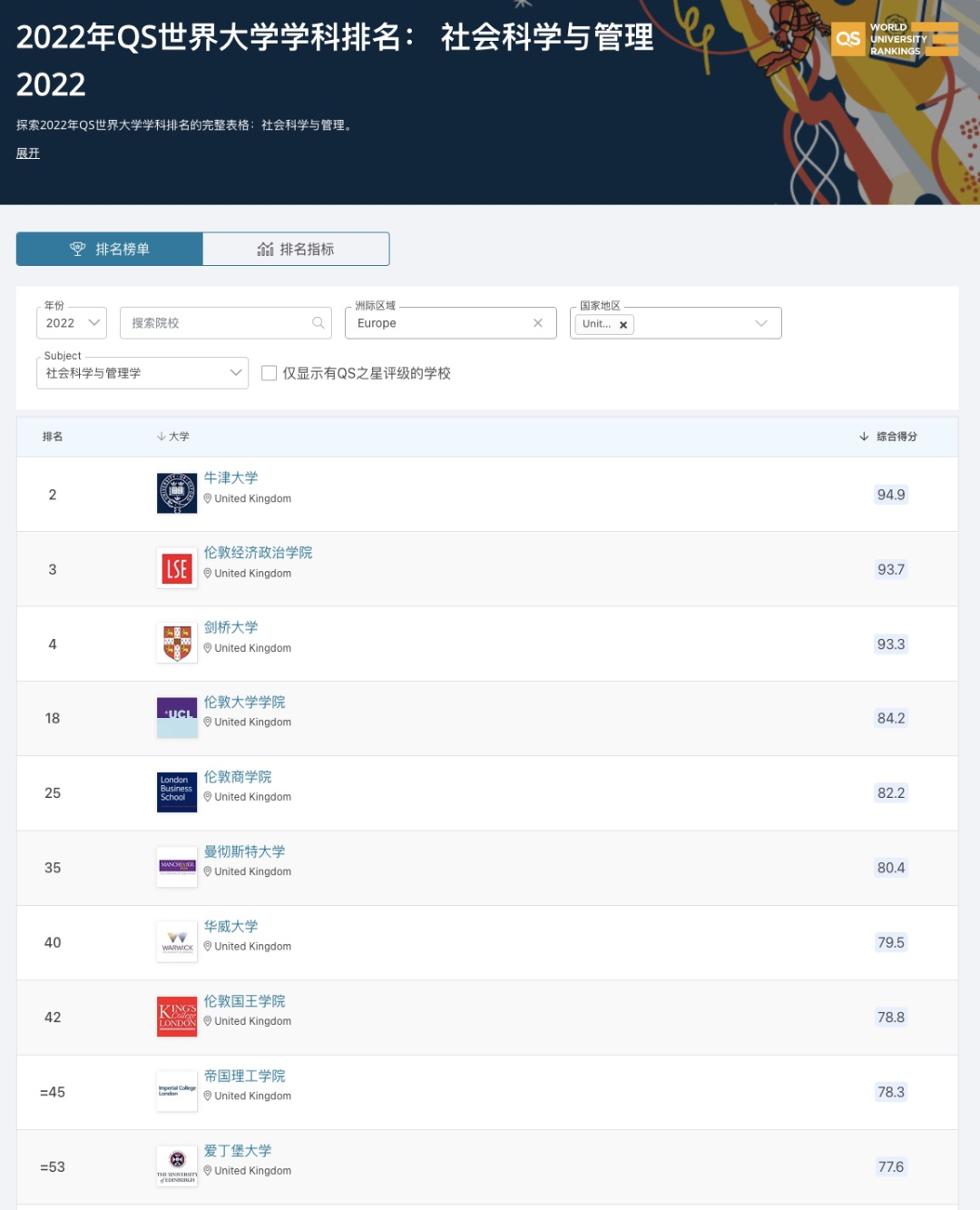Viewport: 980px width, 1210px height.
Task: Click the score 79.5 for 华威大学
Action: (891, 942)
